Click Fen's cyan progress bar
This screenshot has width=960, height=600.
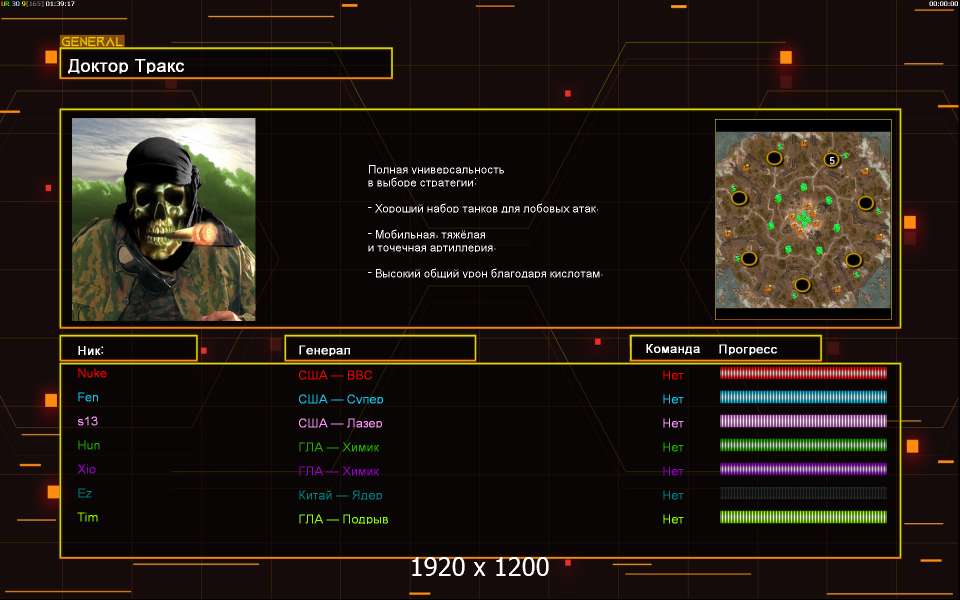coord(803,397)
